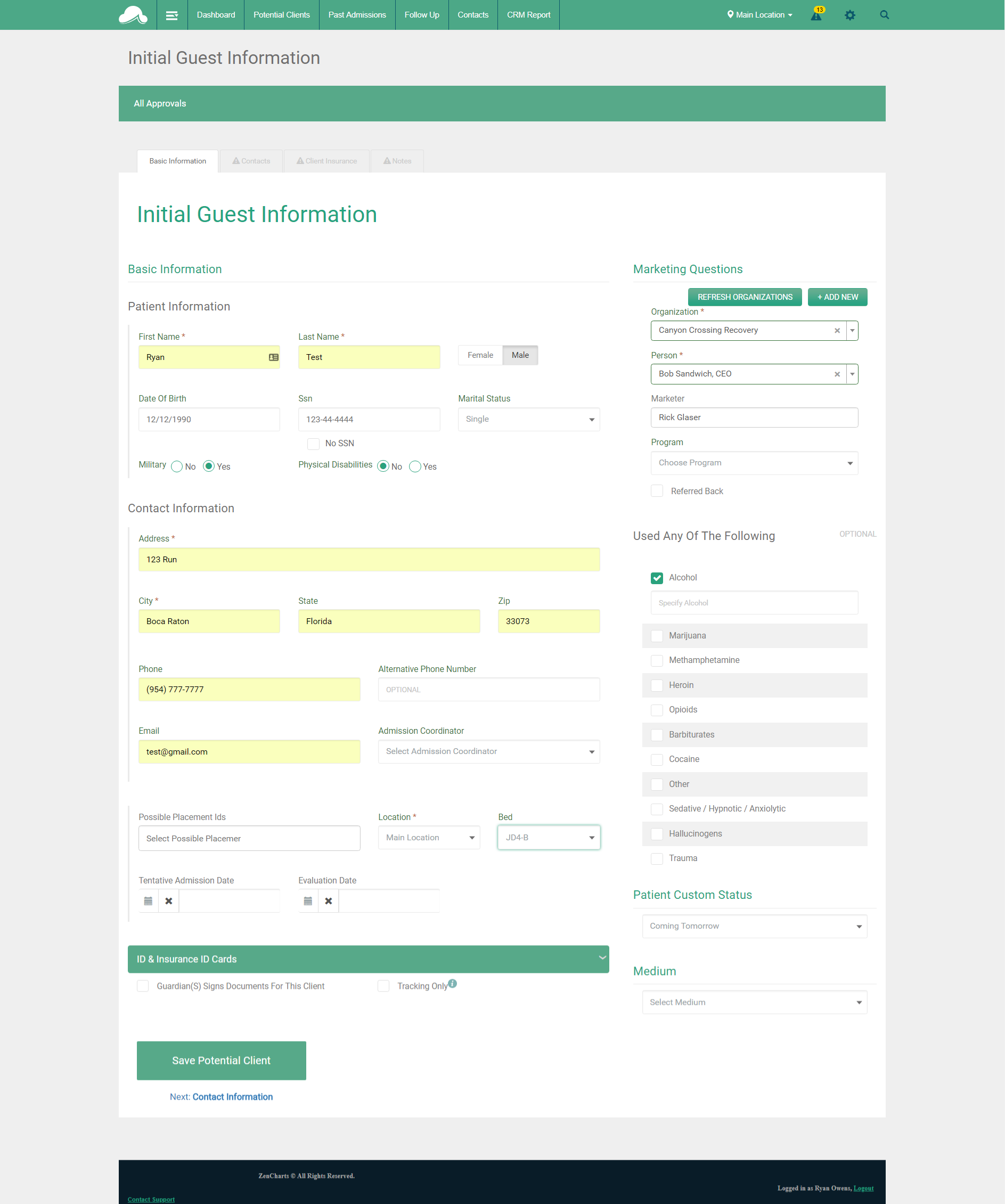Image resolution: width=1005 pixels, height=1204 pixels.
Task: Open CRM Report menu
Action: tap(528, 15)
